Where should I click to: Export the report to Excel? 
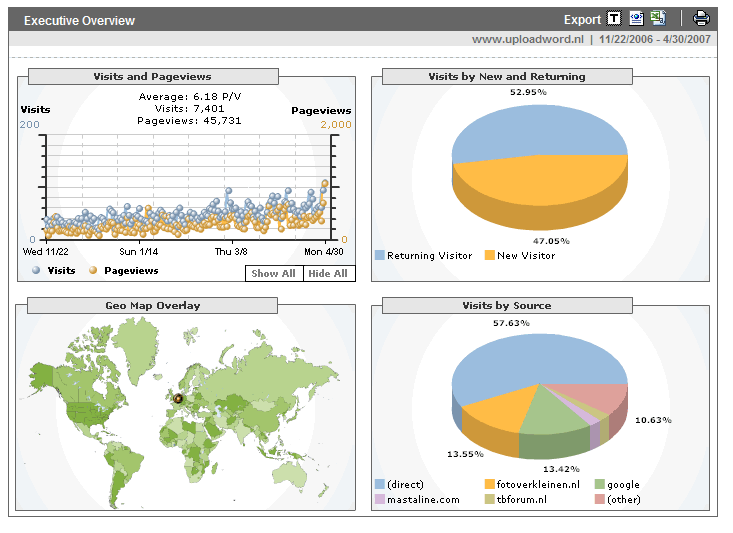pos(658,18)
